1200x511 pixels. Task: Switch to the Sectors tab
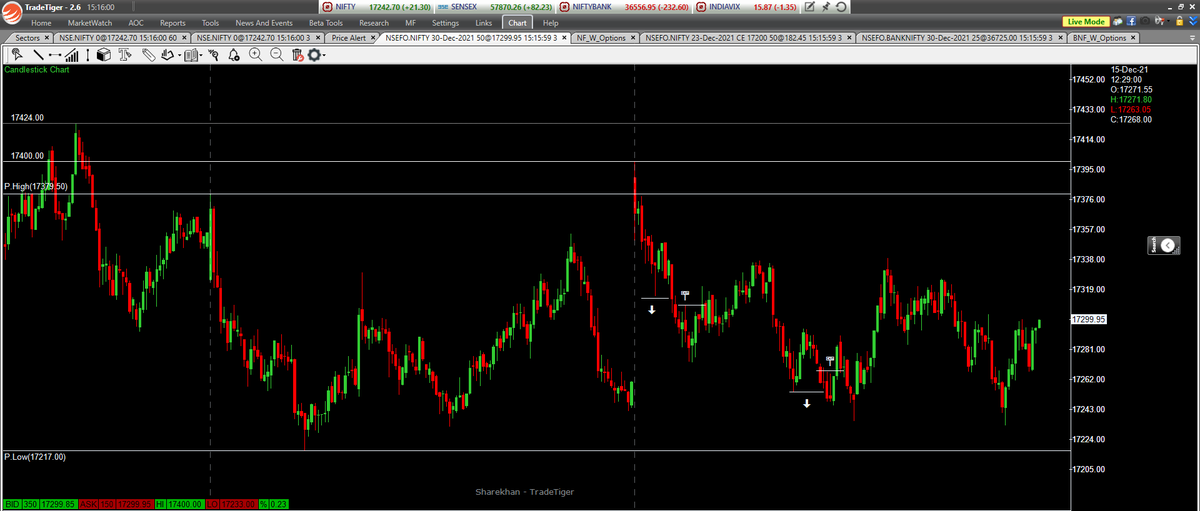pyautogui.click(x=27, y=38)
